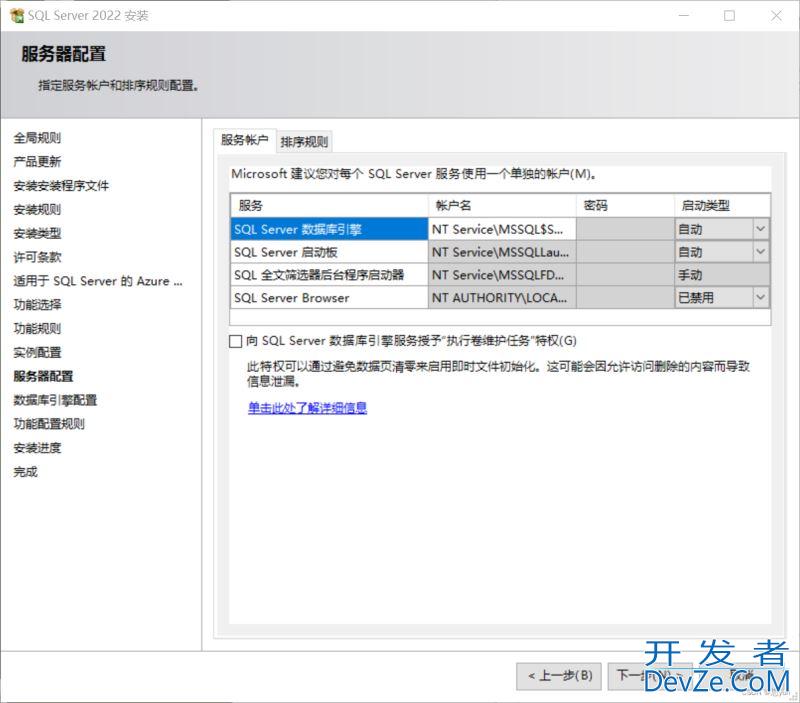Select 功能规则 step in sidebar
800x703 pixels.
37,329
